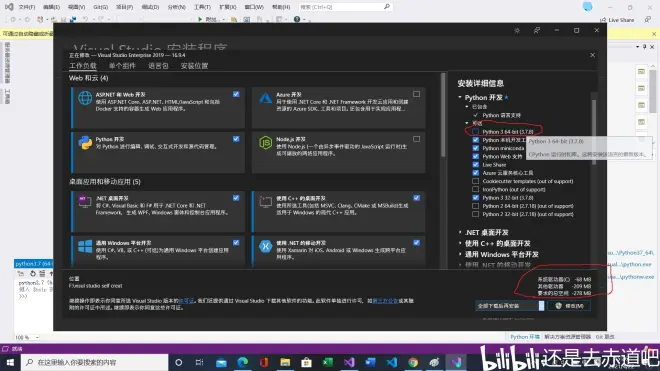This screenshot has width=660, height=371.
Task: Click the Xamarin mobile development icon
Action: (x=265, y=246)
